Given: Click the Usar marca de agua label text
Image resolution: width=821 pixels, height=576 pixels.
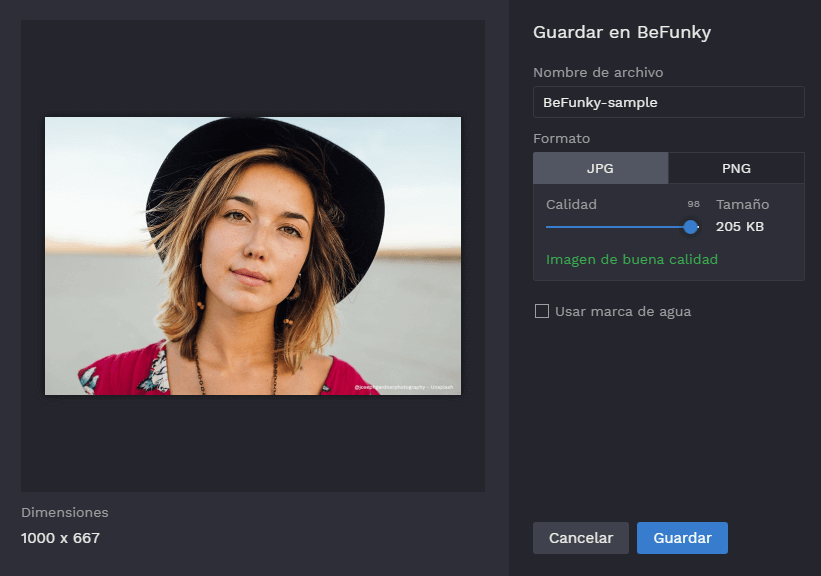Looking at the screenshot, I should pos(622,311).
